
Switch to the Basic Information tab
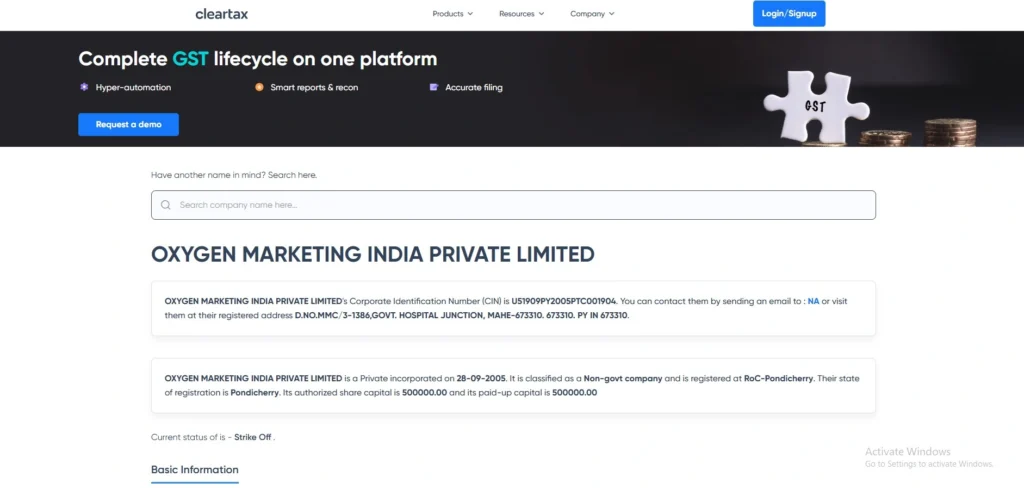tap(195, 470)
